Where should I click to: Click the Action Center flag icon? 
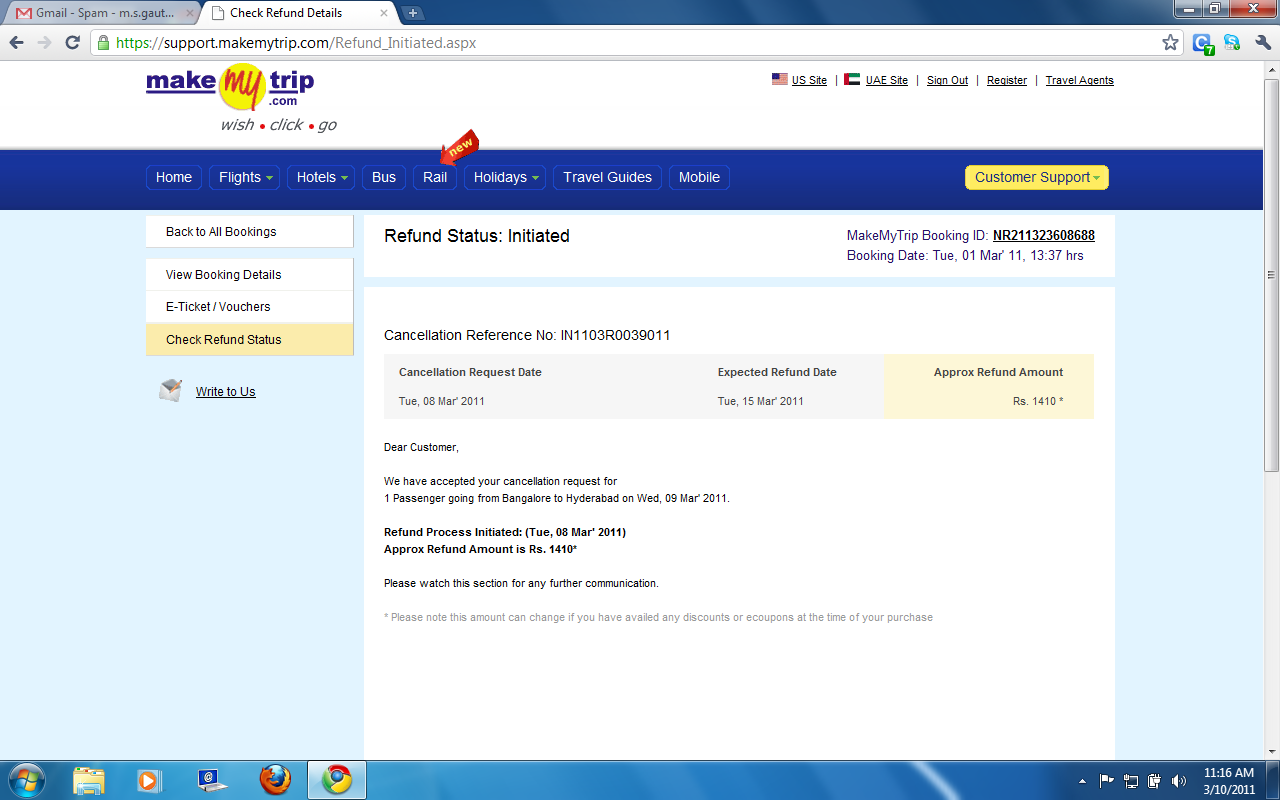click(1107, 781)
